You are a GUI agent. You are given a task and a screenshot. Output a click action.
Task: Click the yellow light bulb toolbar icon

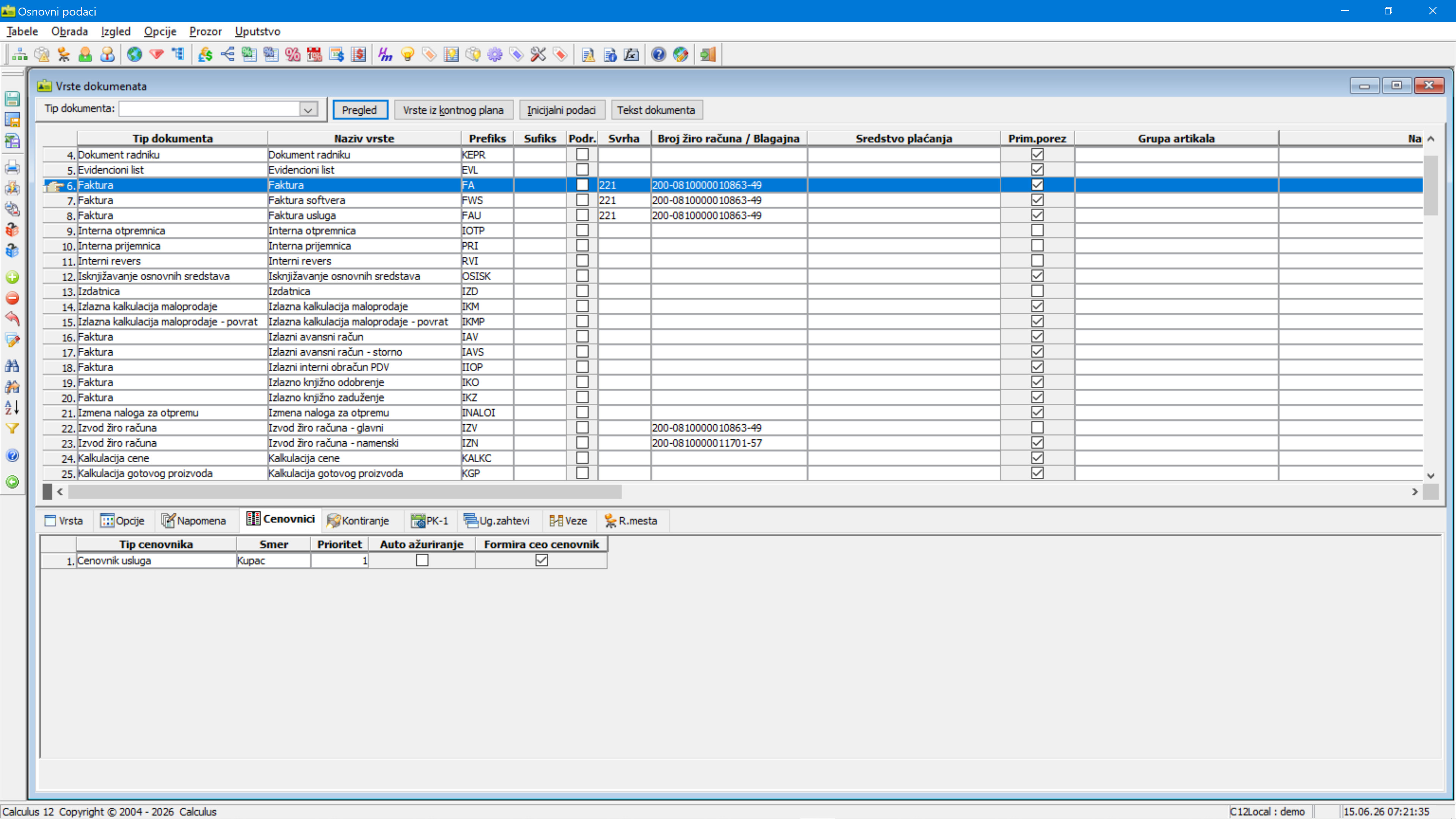408,54
